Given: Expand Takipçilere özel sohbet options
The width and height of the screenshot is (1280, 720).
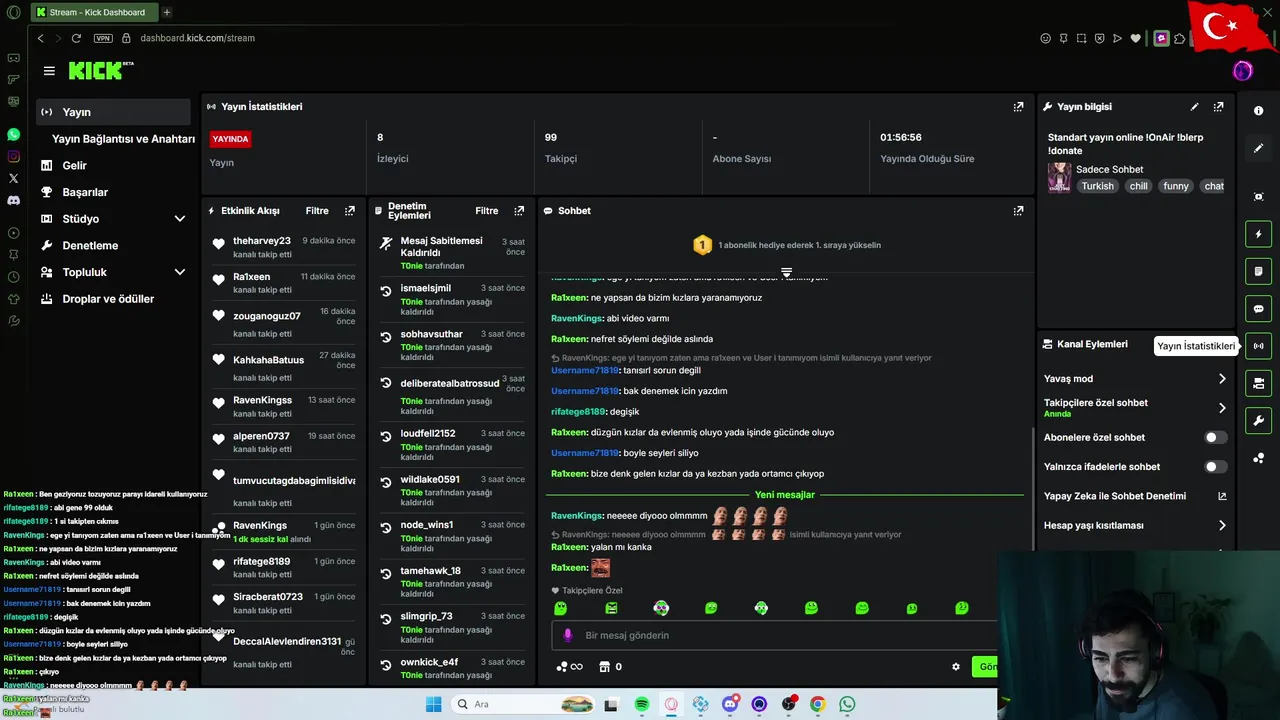Looking at the screenshot, I should 1221,408.
